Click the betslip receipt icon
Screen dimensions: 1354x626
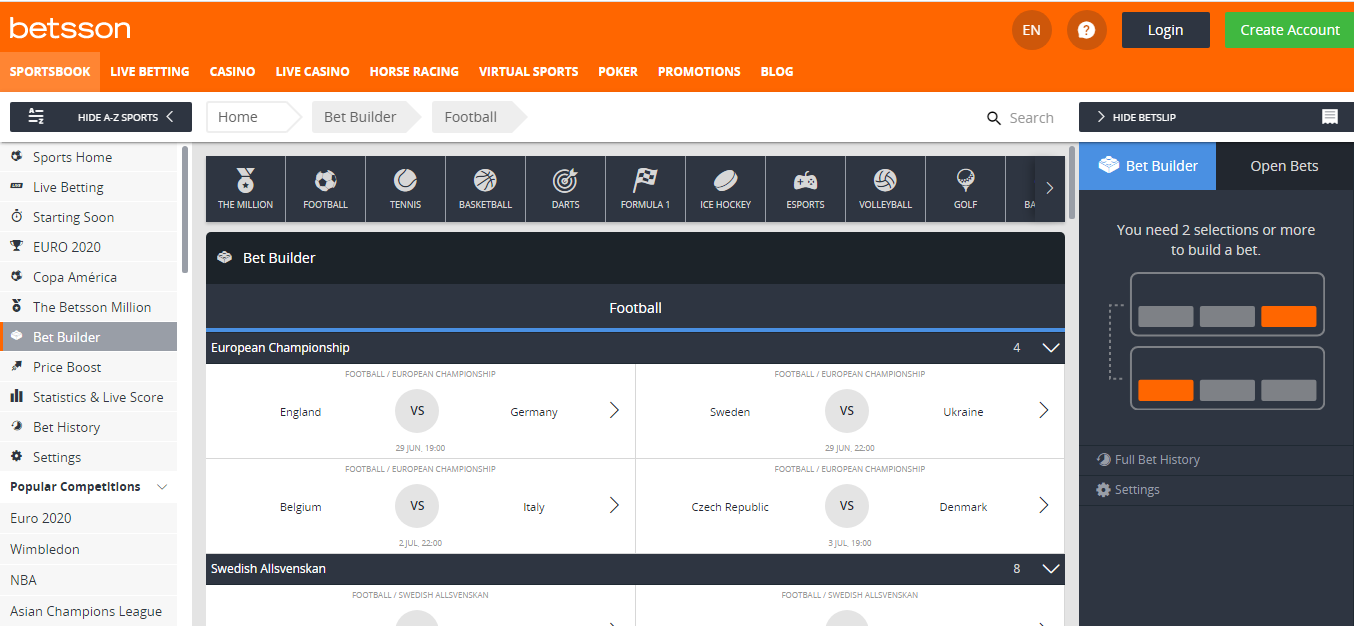coord(1329,117)
